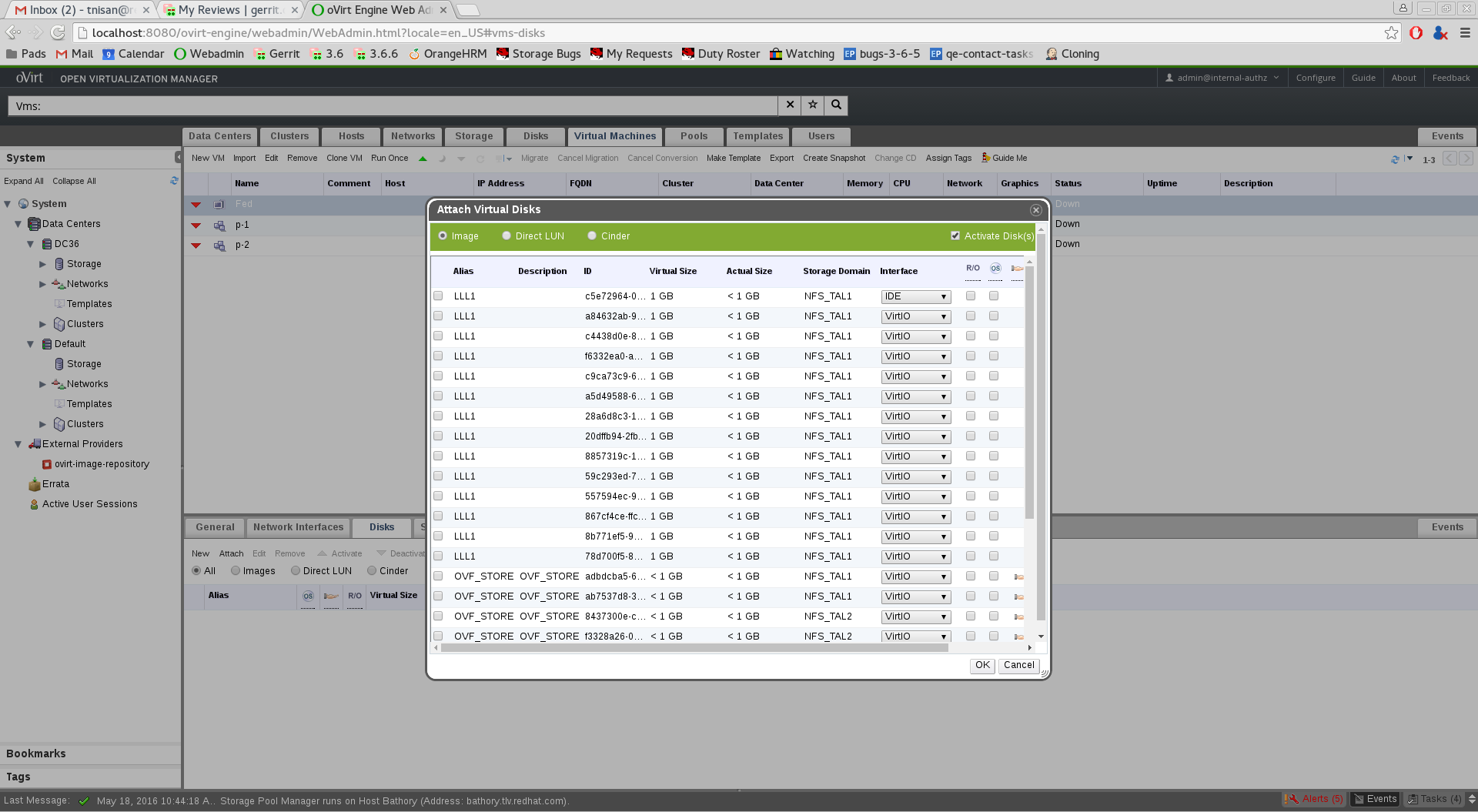Uncheck Activate Disk(s) checkbox
This screenshot has height=812, width=1478.
(x=955, y=236)
